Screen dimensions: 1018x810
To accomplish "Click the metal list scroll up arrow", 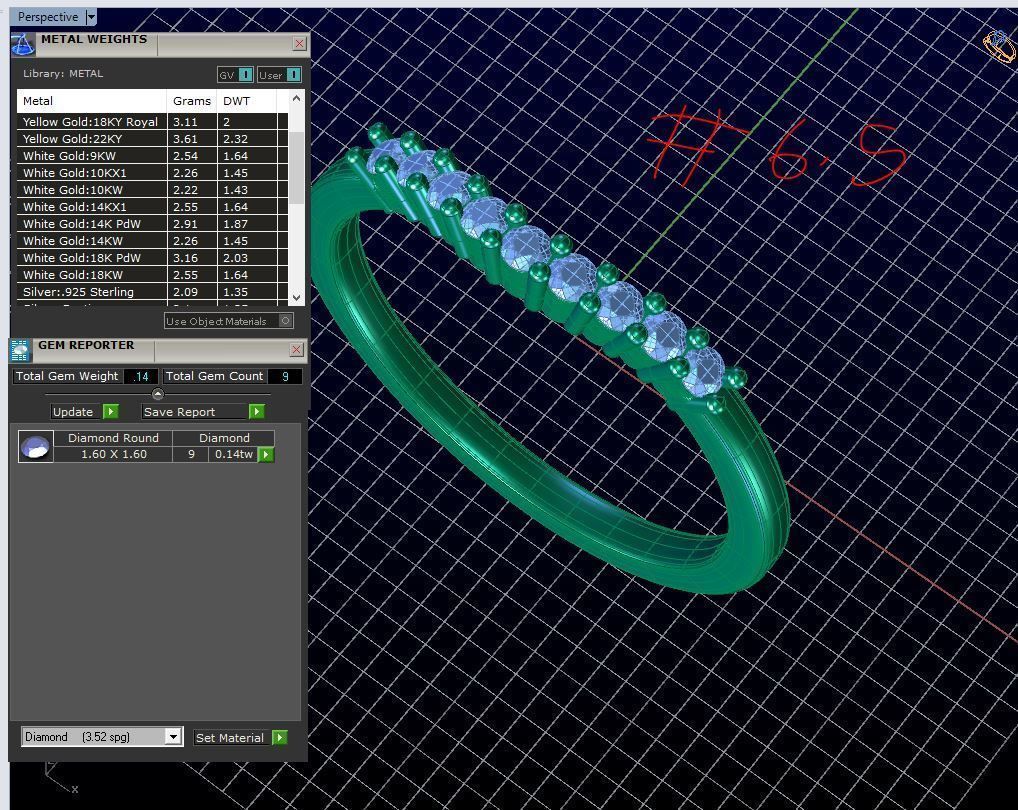I will (x=296, y=98).
